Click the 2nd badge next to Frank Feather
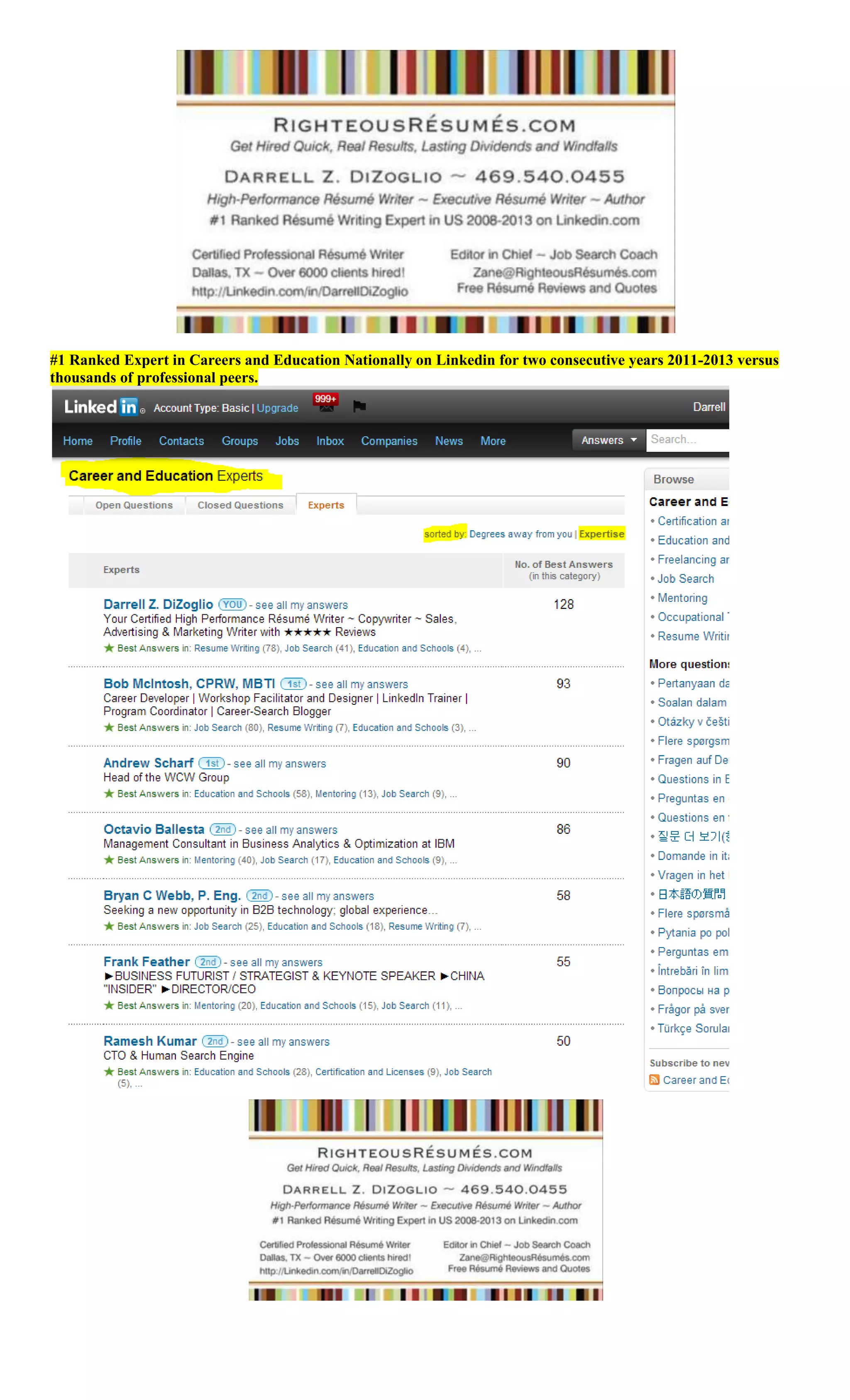The image size is (850, 1400). pos(208,962)
